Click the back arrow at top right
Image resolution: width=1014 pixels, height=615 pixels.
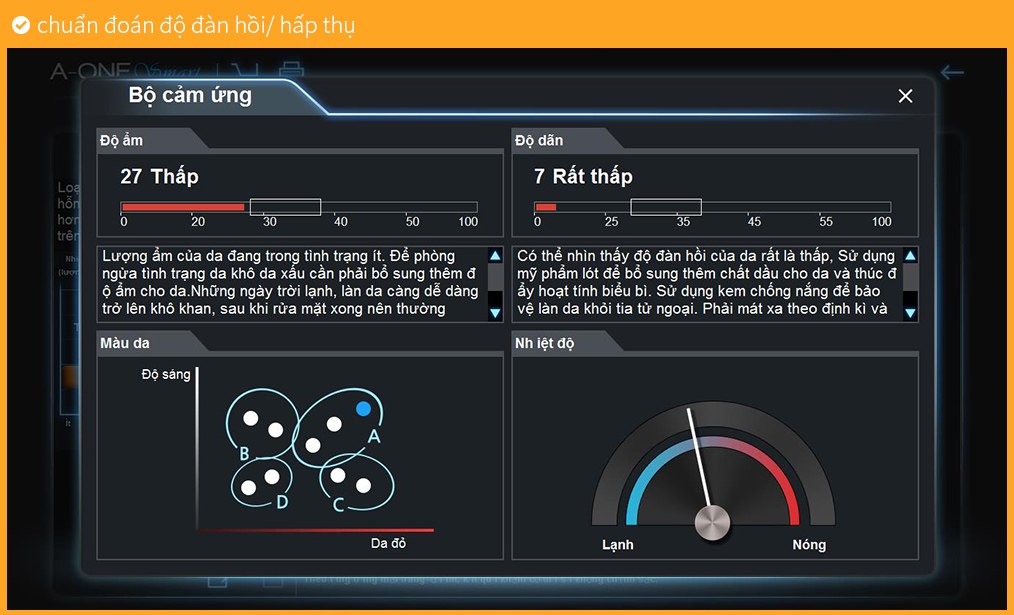point(952,72)
